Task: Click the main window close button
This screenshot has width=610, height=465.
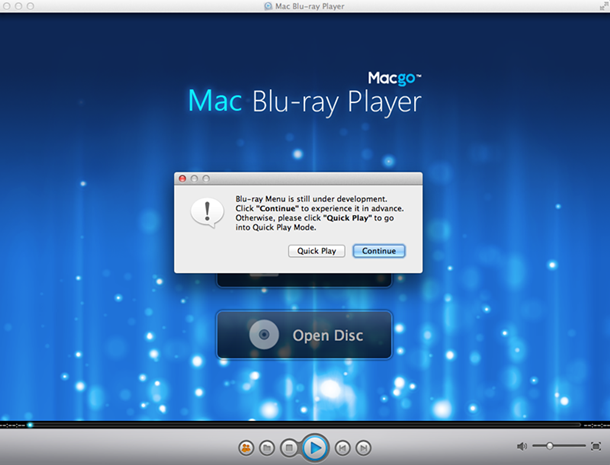Action: point(7,6)
